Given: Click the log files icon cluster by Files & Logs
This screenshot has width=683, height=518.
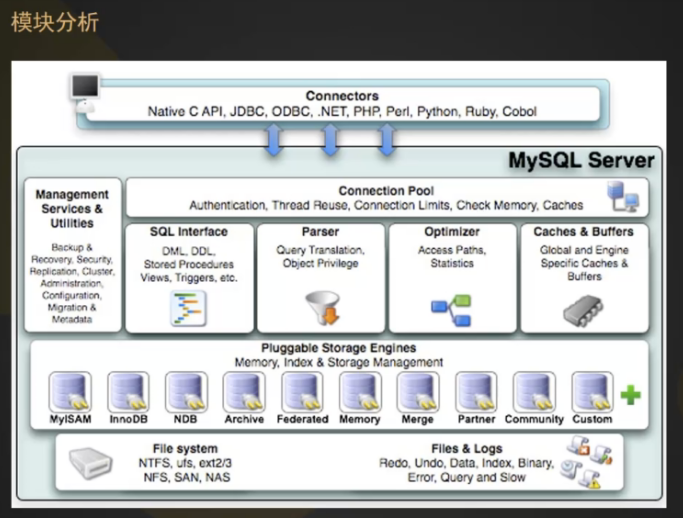Looking at the screenshot, I should pyautogui.click(x=586, y=461).
